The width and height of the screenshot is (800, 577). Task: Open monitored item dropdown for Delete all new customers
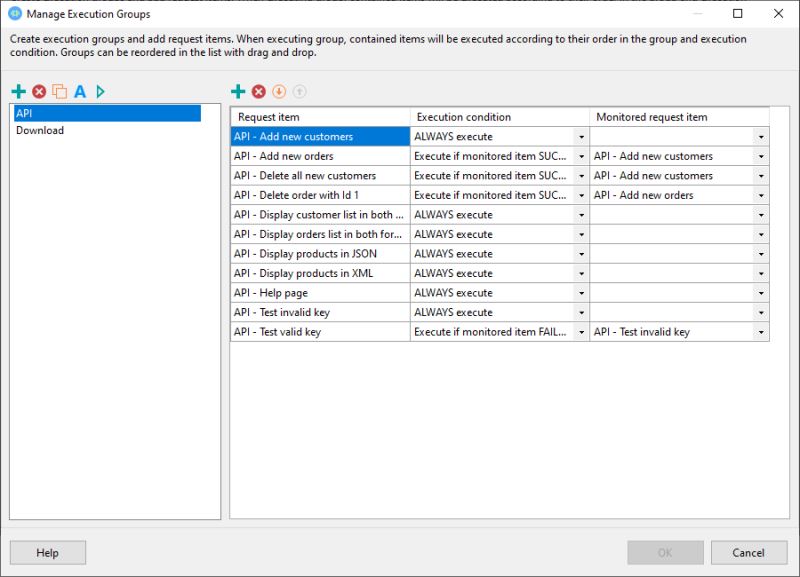point(761,176)
